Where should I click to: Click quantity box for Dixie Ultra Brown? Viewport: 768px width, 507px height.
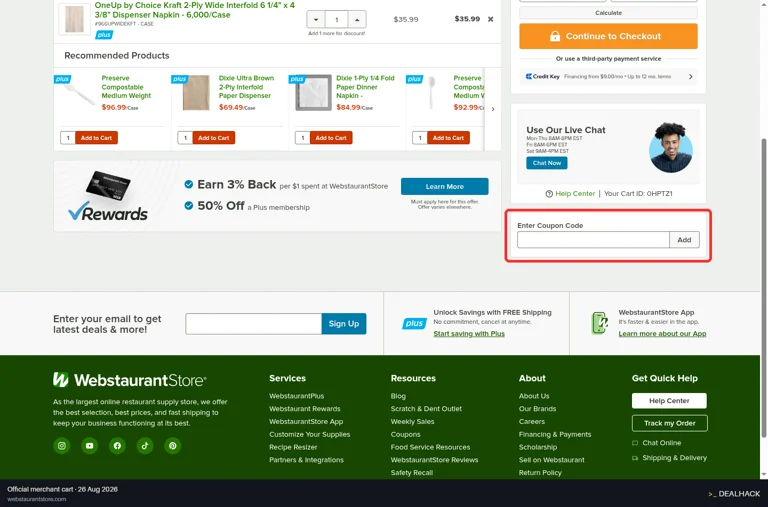coord(185,138)
